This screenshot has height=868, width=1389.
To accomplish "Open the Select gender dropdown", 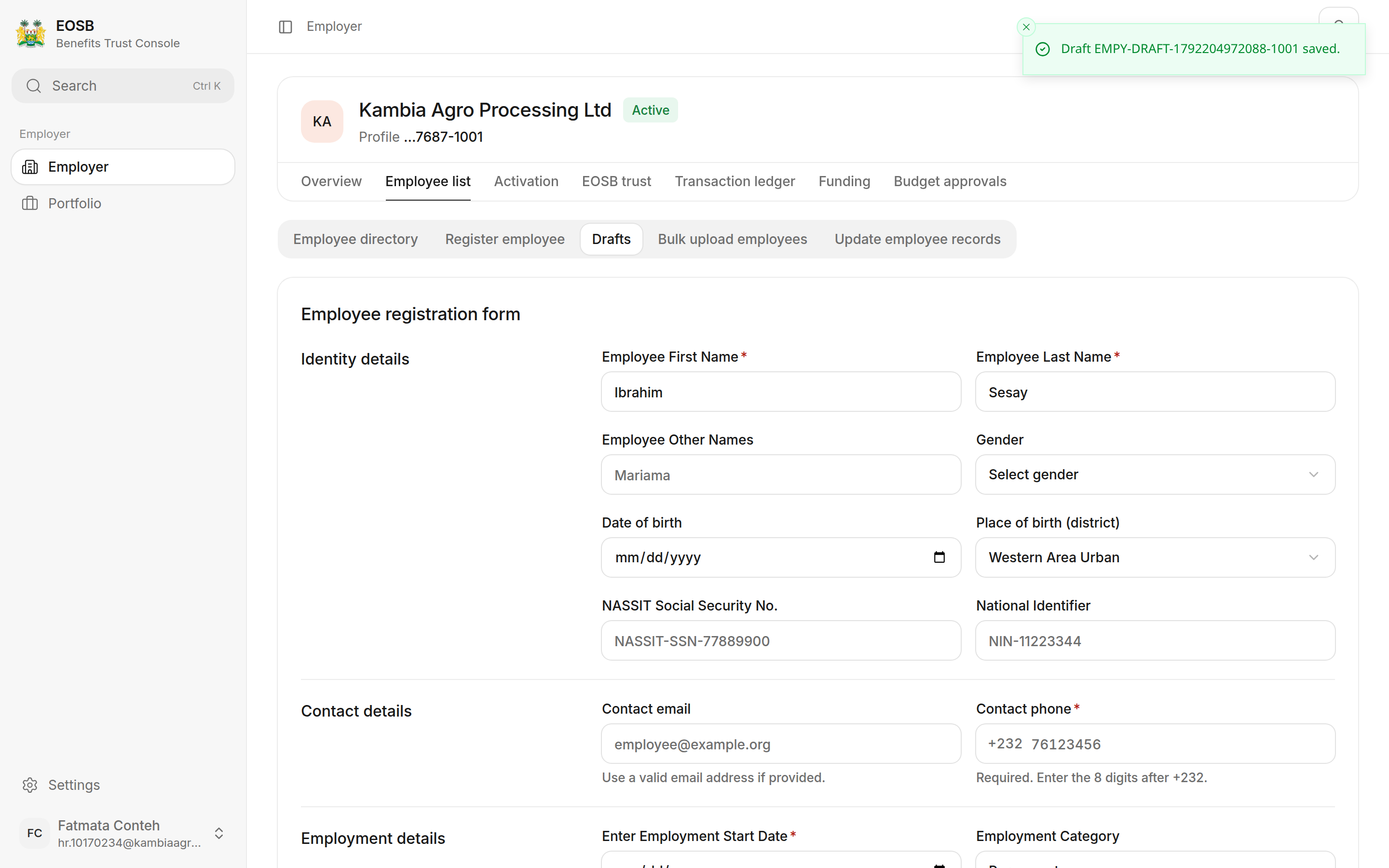I will pos(1155,475).
